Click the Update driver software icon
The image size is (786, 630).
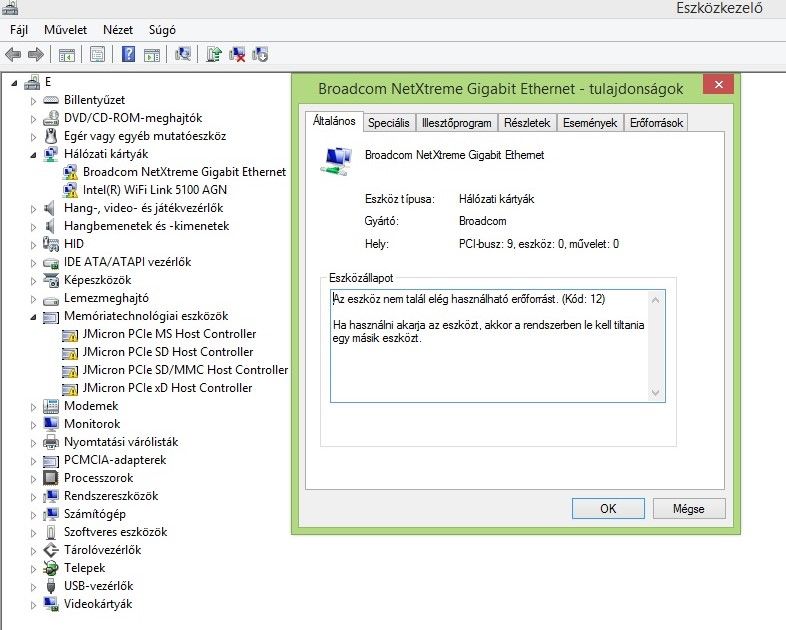(214, 54)
